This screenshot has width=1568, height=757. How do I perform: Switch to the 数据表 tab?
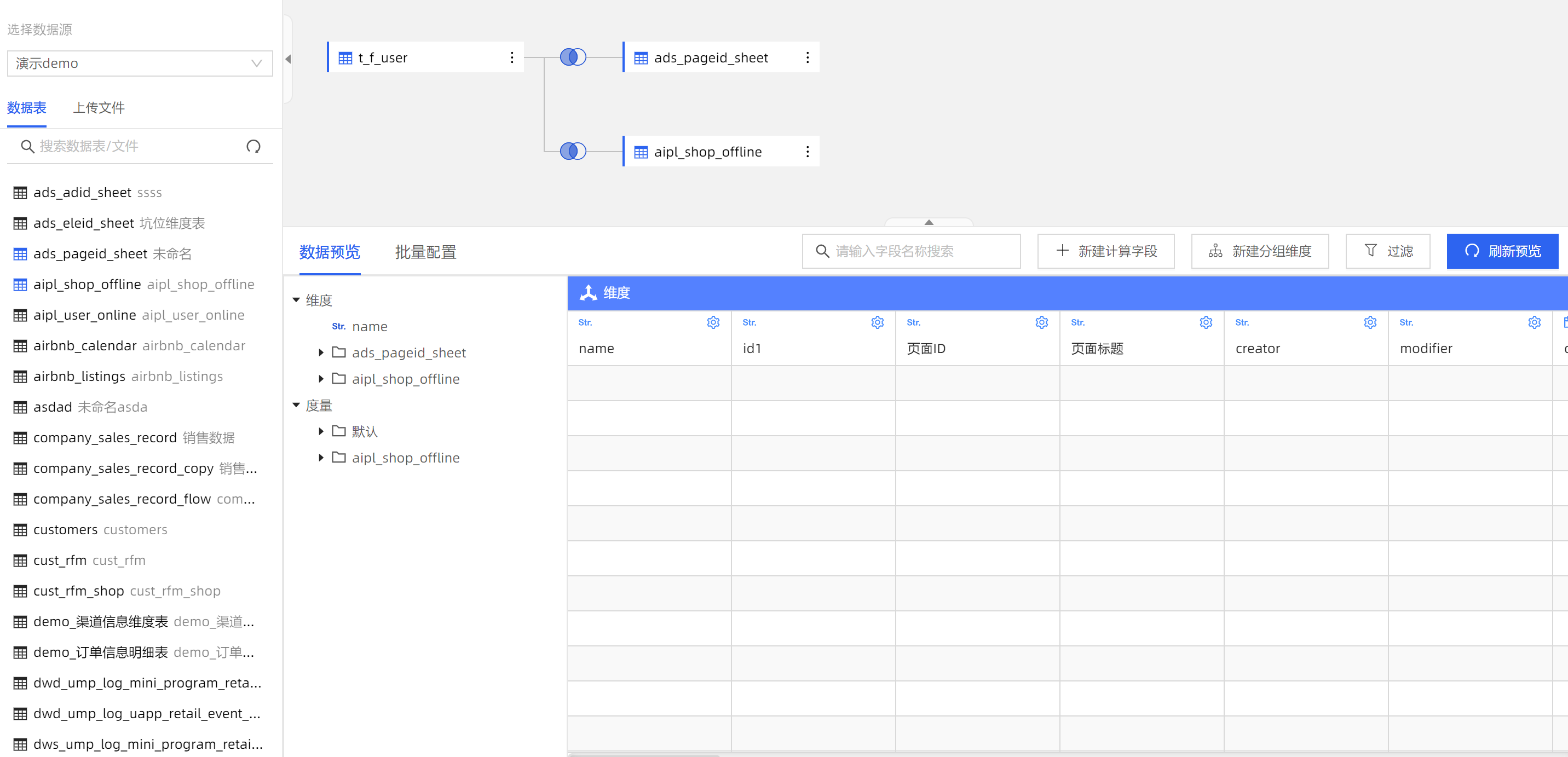(27, 108)
